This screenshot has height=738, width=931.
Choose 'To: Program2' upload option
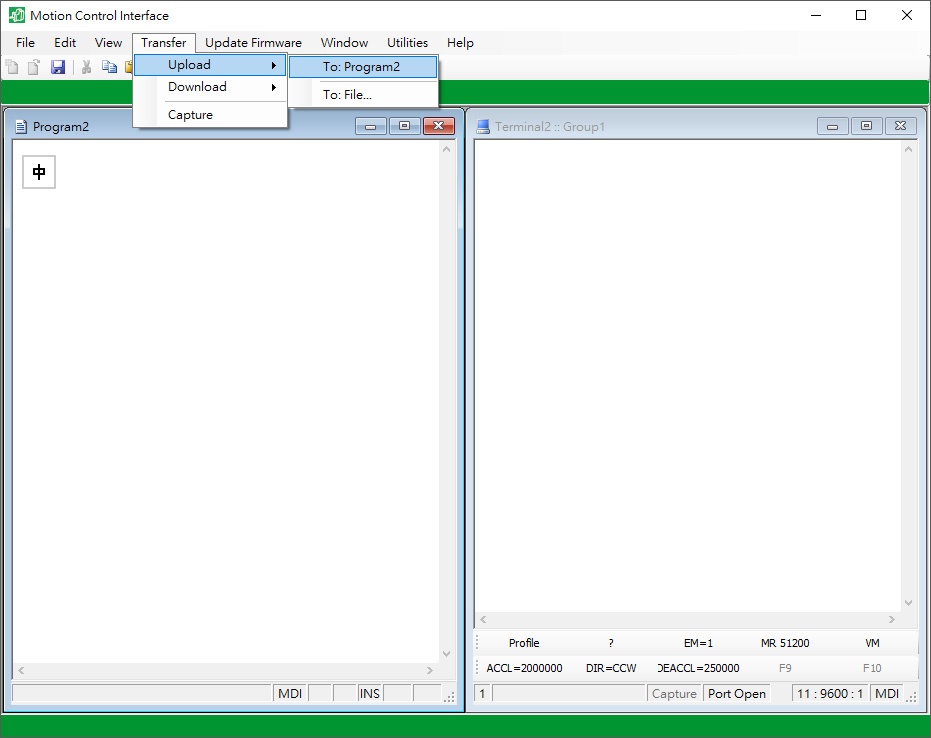363,67
